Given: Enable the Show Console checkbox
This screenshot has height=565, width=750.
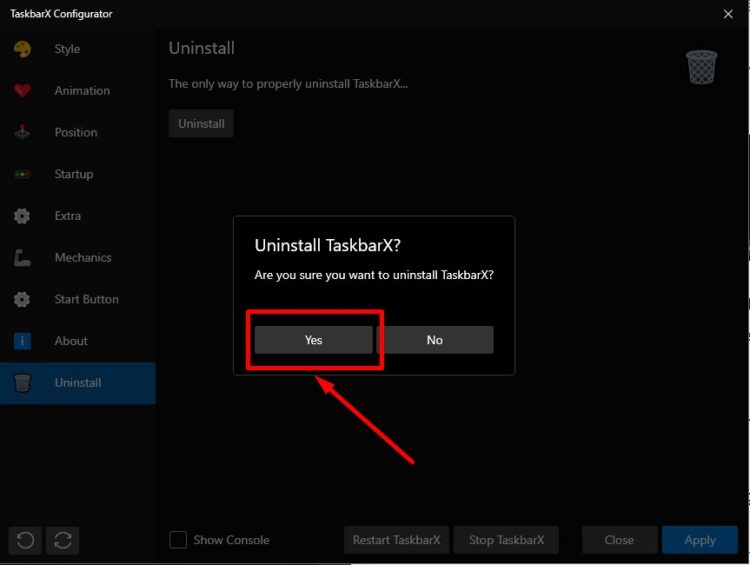Looking at the screenshot, I should tap(178, 540).
